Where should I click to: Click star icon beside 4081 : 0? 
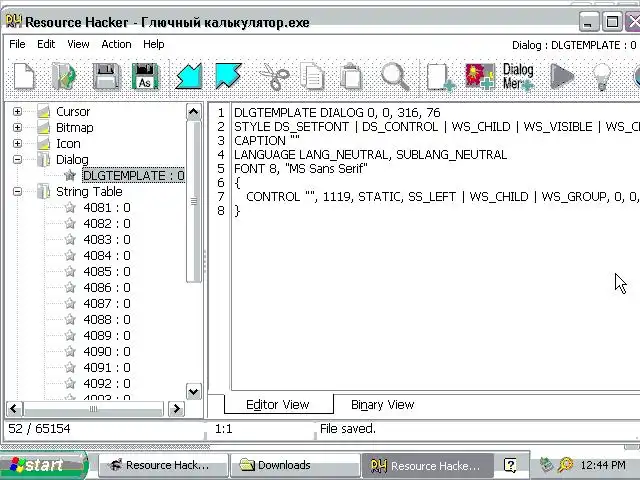pyautogui.click(x=70, y=207)
